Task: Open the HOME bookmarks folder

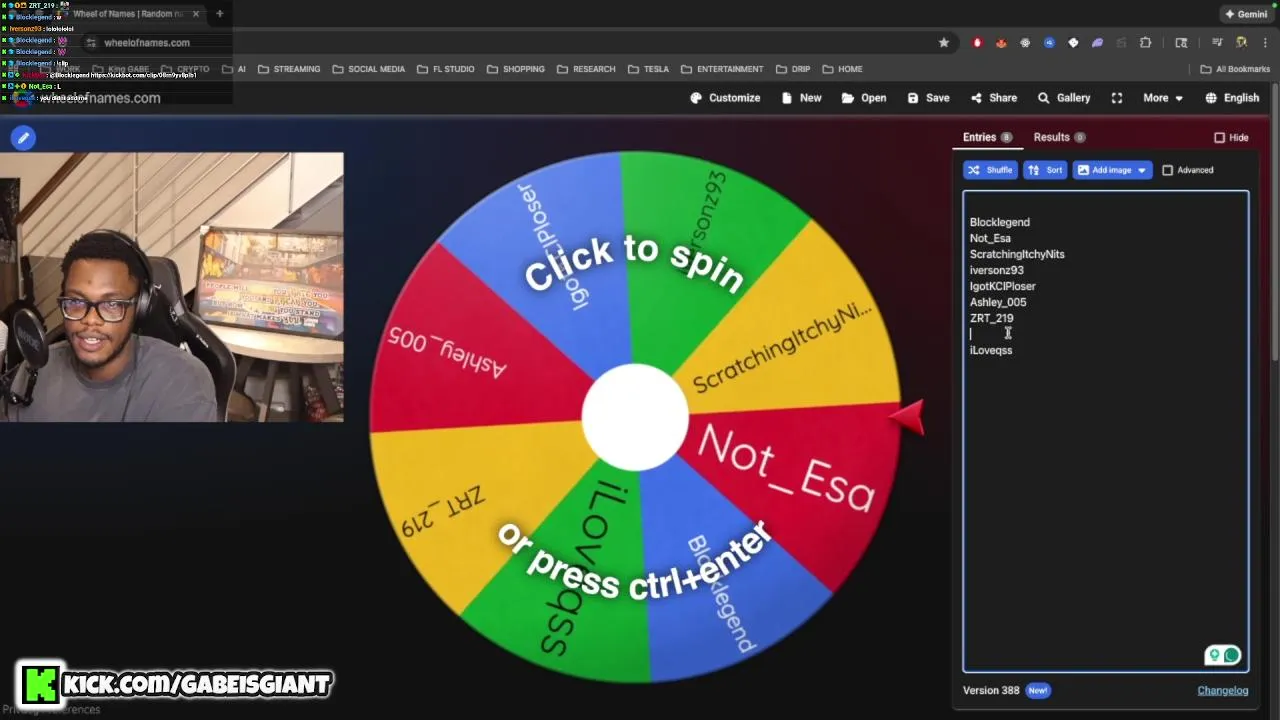Action: [842, 69]
